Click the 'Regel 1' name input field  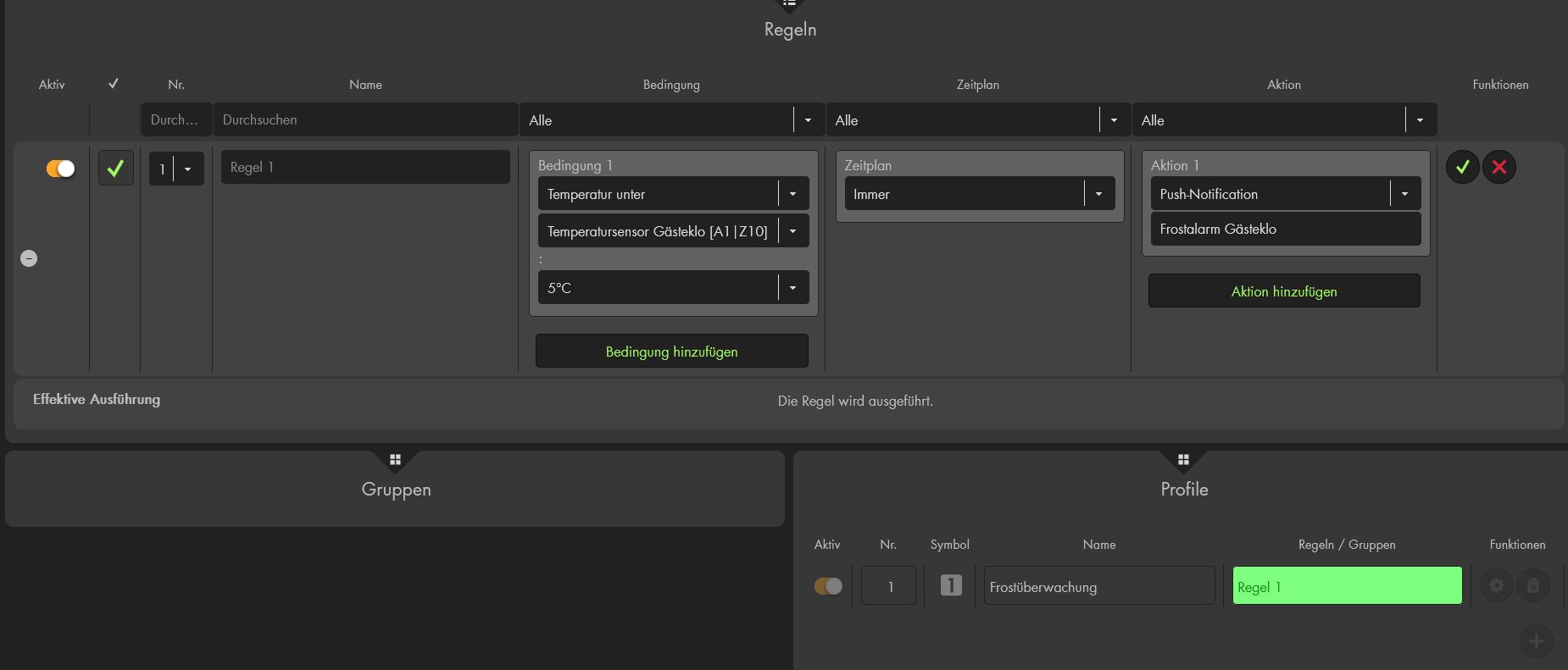click(x=365, y=168)
